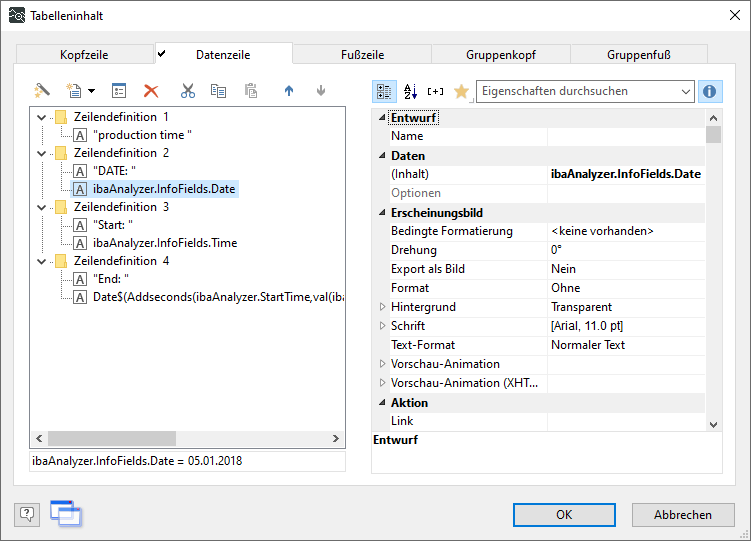Collapse Zeilendefinition 1 tree node

[42, 117]
